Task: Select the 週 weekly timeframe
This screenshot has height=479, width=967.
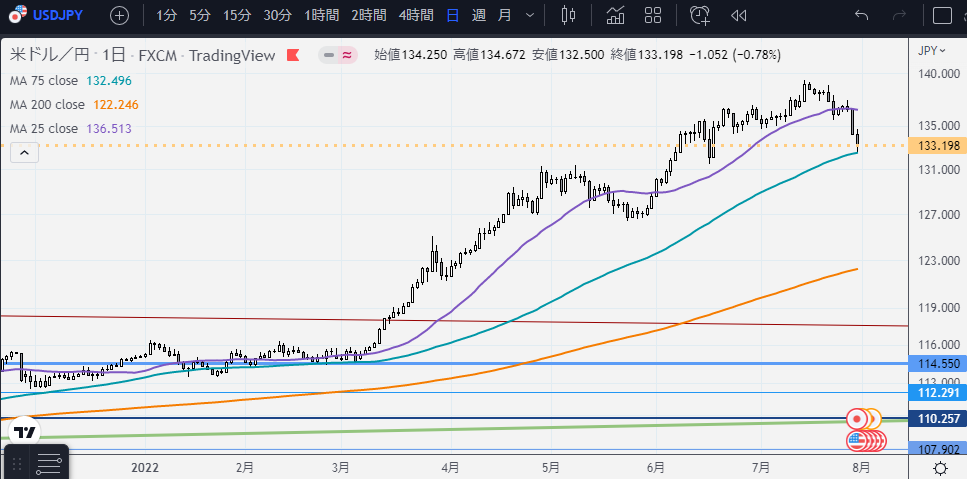Action: (x=479, y=15)
